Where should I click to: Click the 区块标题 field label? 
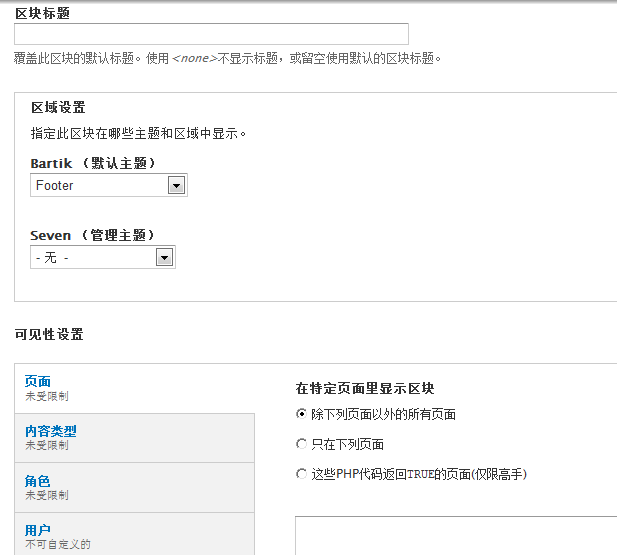coord(42,13)
